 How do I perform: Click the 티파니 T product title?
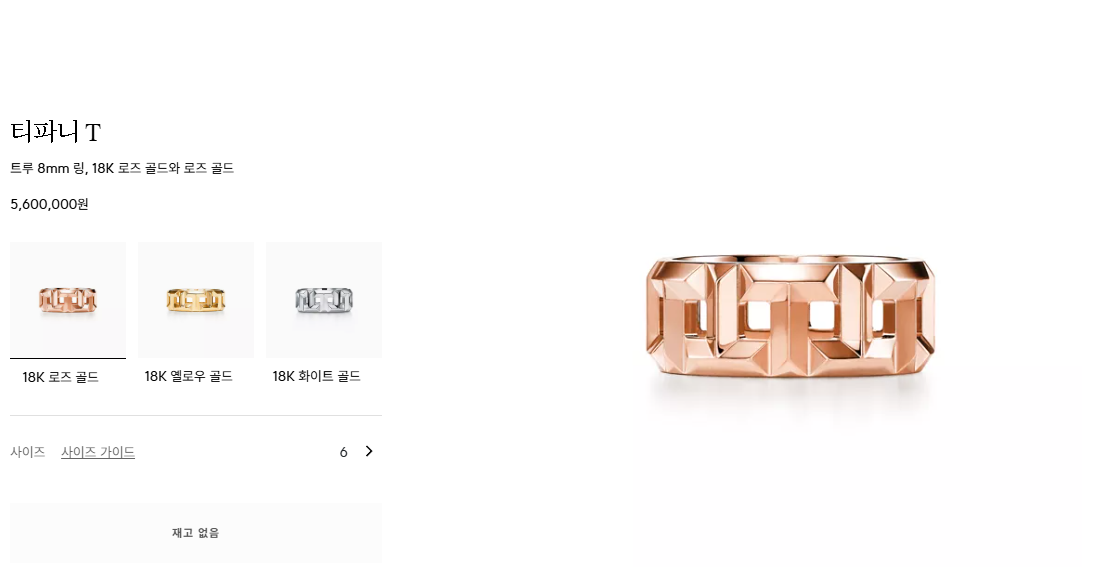coord(55,132)
